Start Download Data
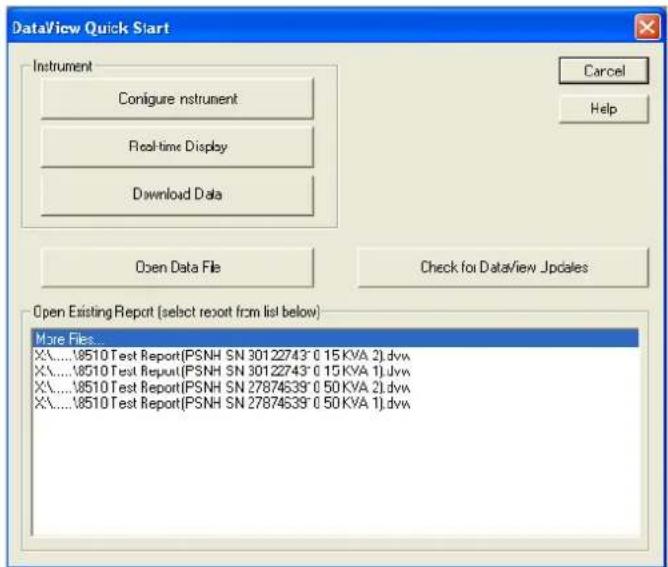This screenshot has height=567, width=668. (x=177, y=195)
